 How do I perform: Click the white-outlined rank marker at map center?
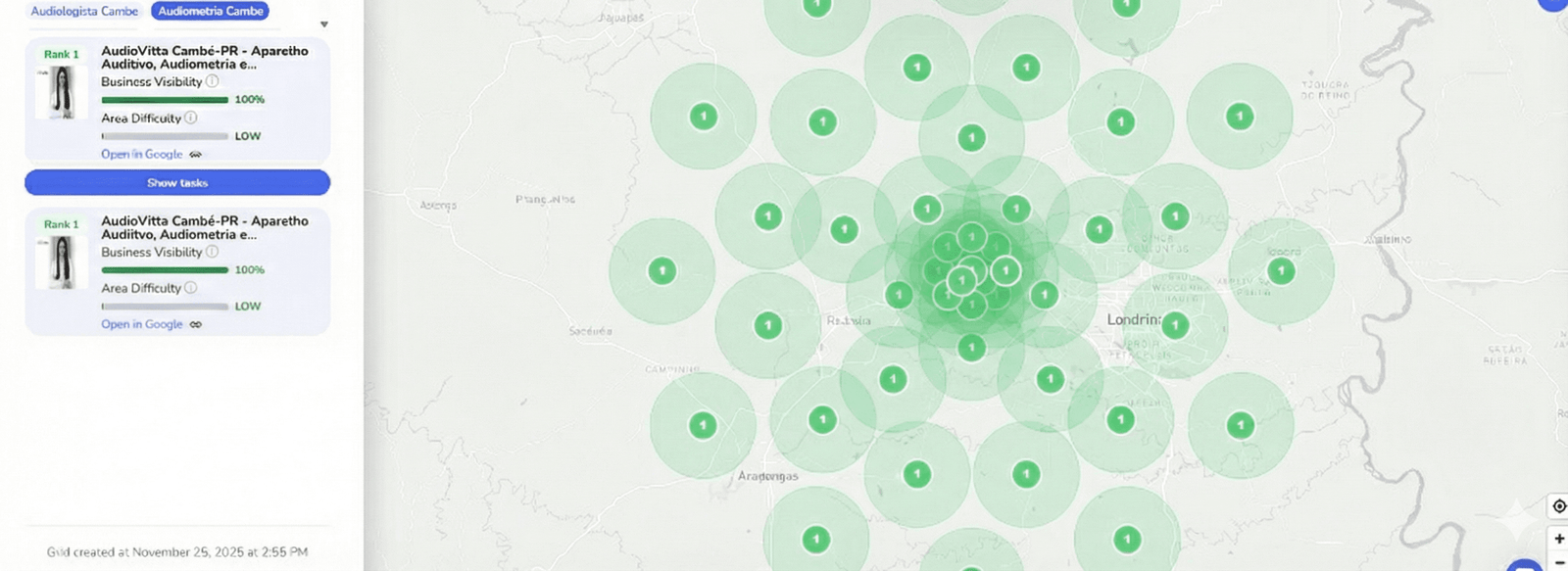(1005, 270)
